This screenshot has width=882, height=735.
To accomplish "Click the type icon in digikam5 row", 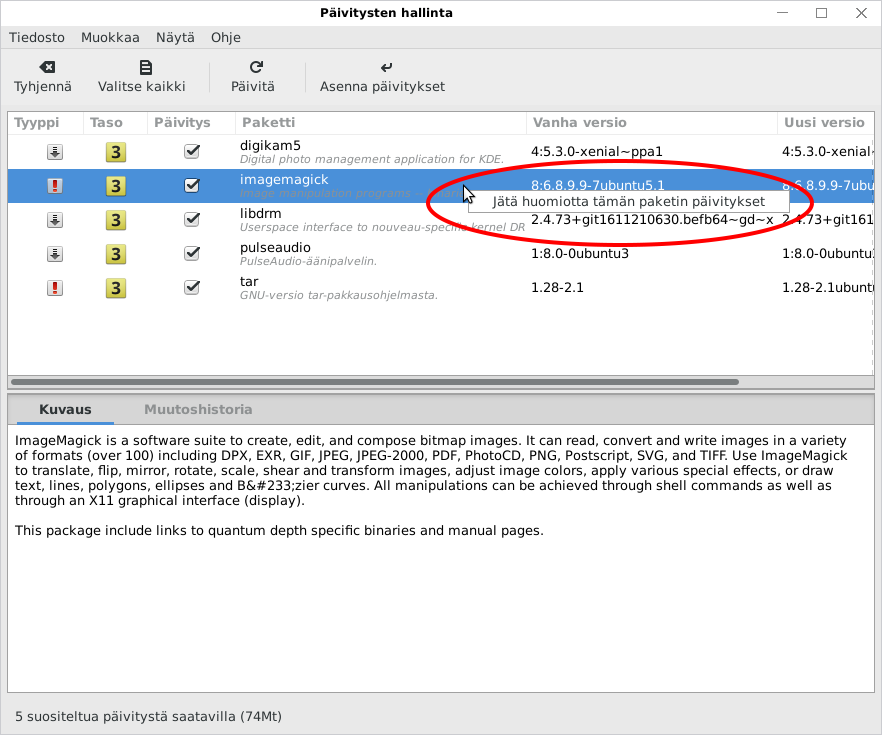I will pos(55,152).
